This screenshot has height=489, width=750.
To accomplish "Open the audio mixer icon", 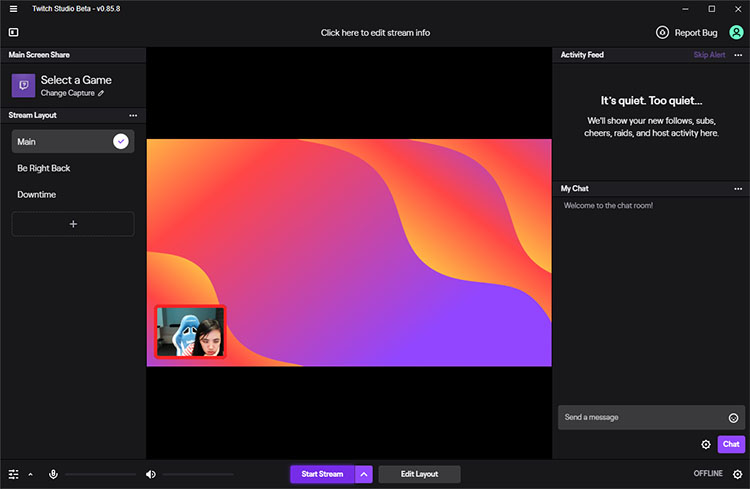I will click(x=13, y=474).
